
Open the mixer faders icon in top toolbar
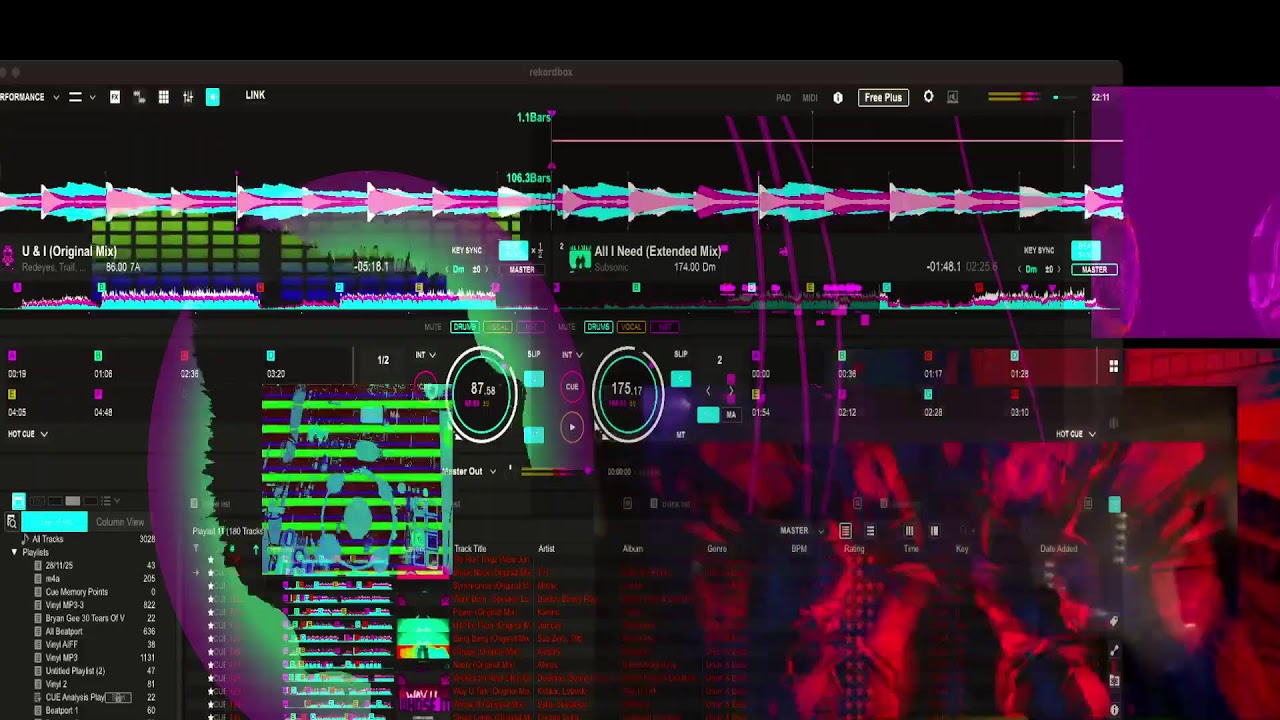188,97
